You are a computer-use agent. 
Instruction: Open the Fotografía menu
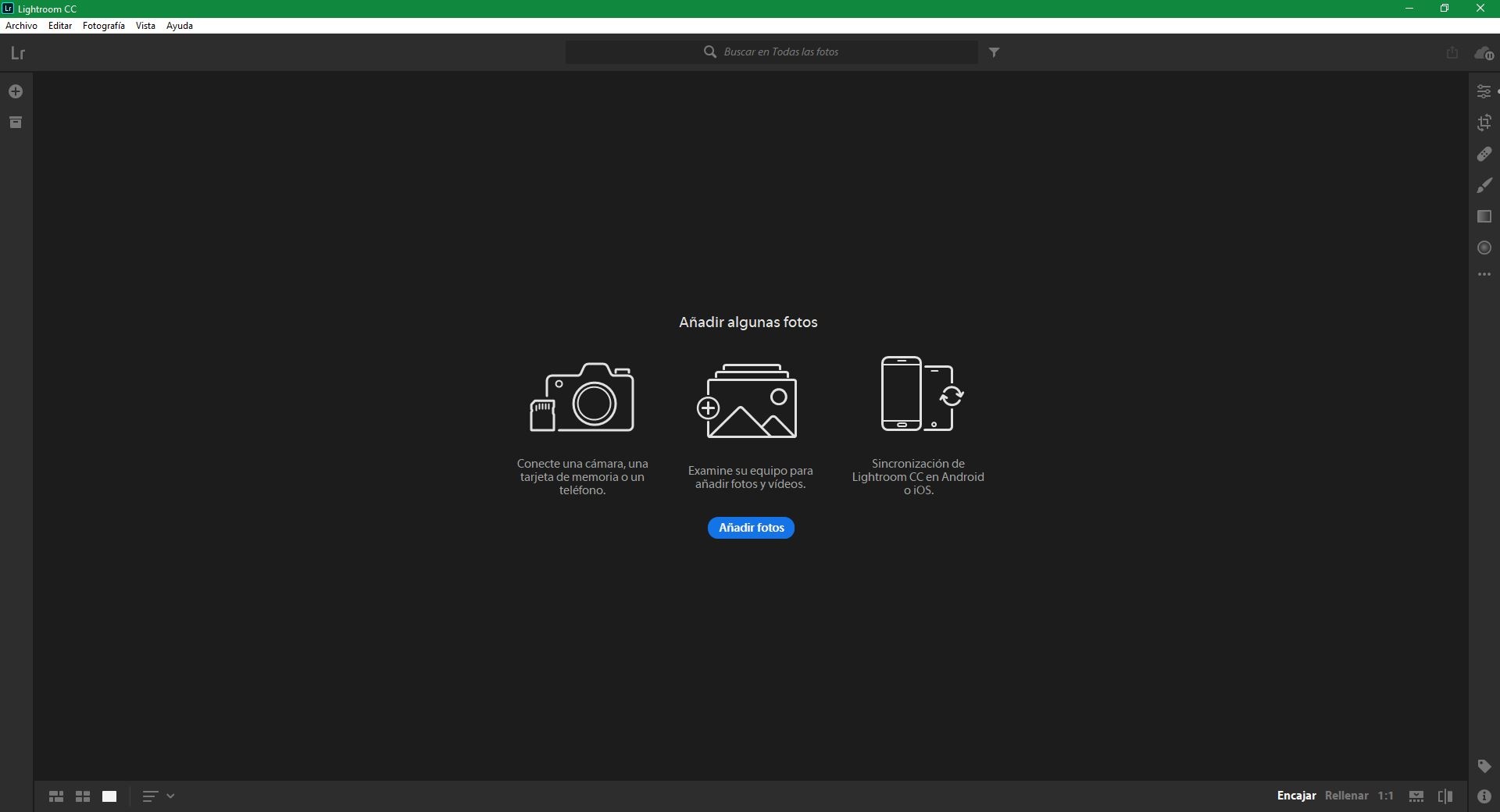point(104,26)
